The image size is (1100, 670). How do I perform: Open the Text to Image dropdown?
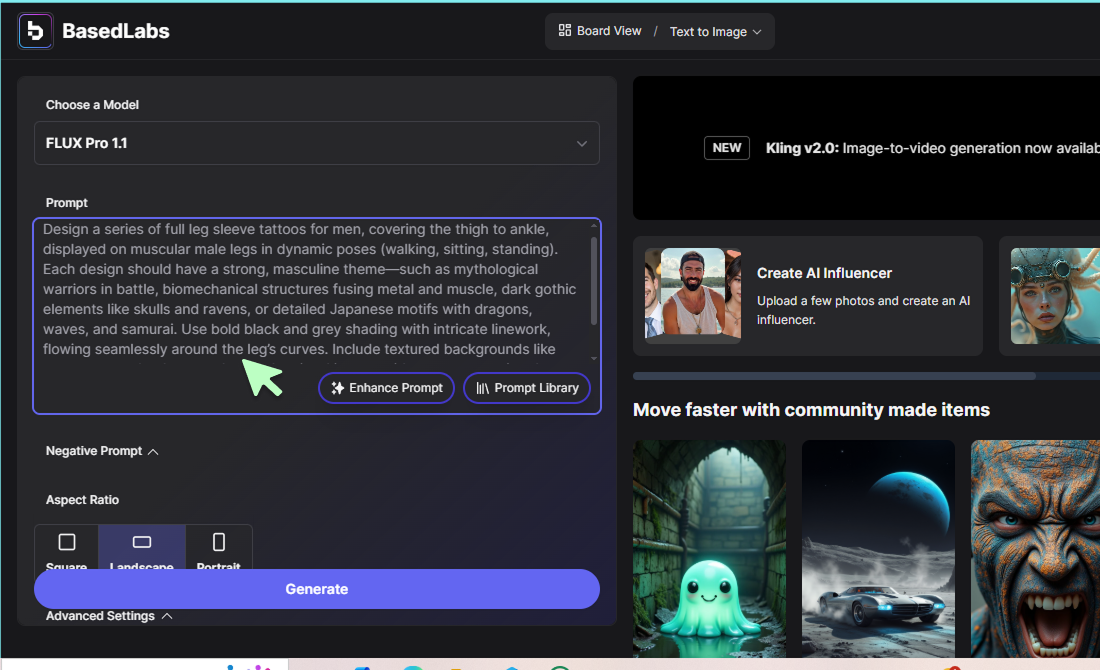coord(715,32)
